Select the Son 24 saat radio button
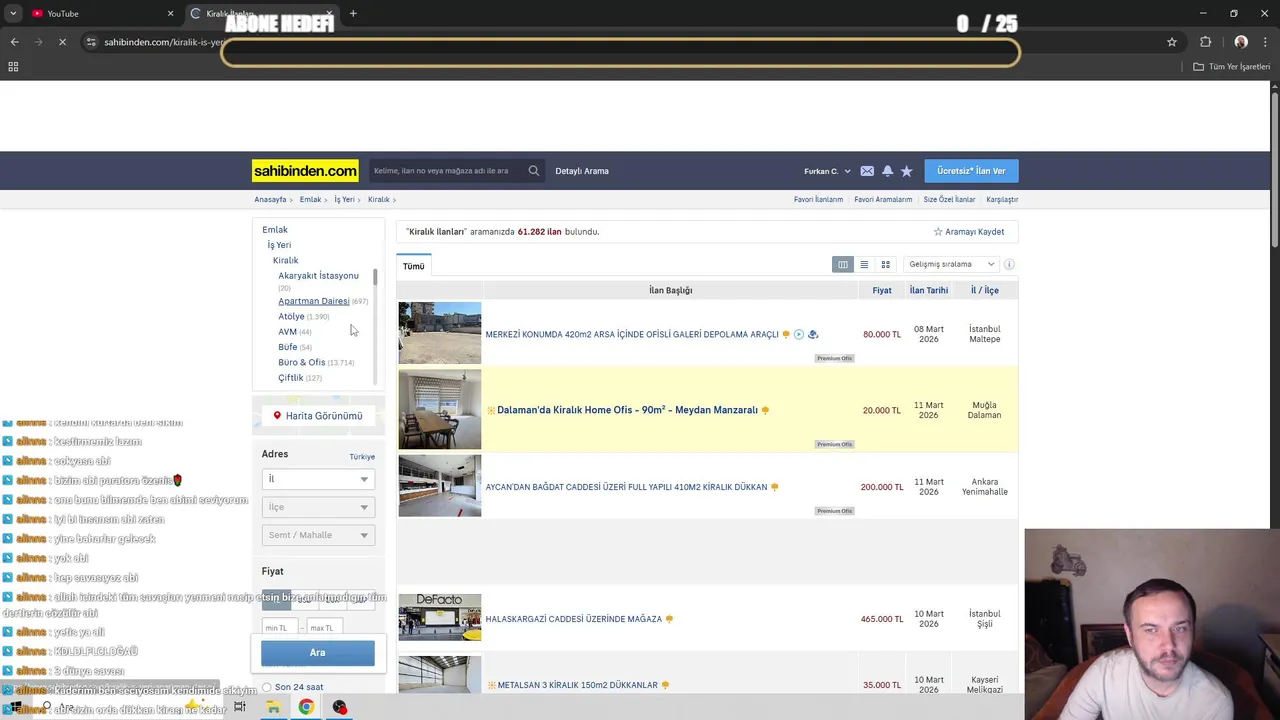Screen dimensions: 1280x720 [266, 687]
